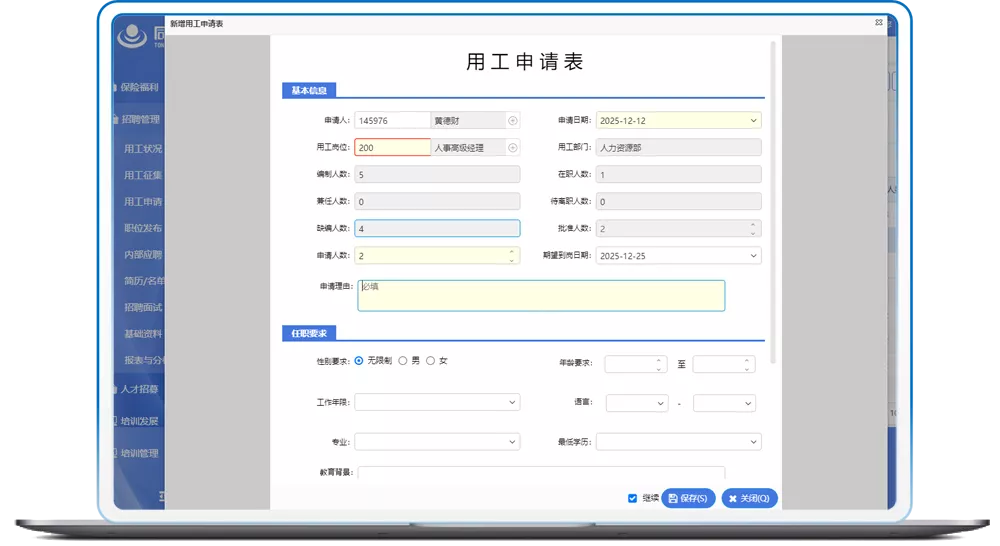
Task: Toggle the 继续 checkbox
Action: [632, 499]
